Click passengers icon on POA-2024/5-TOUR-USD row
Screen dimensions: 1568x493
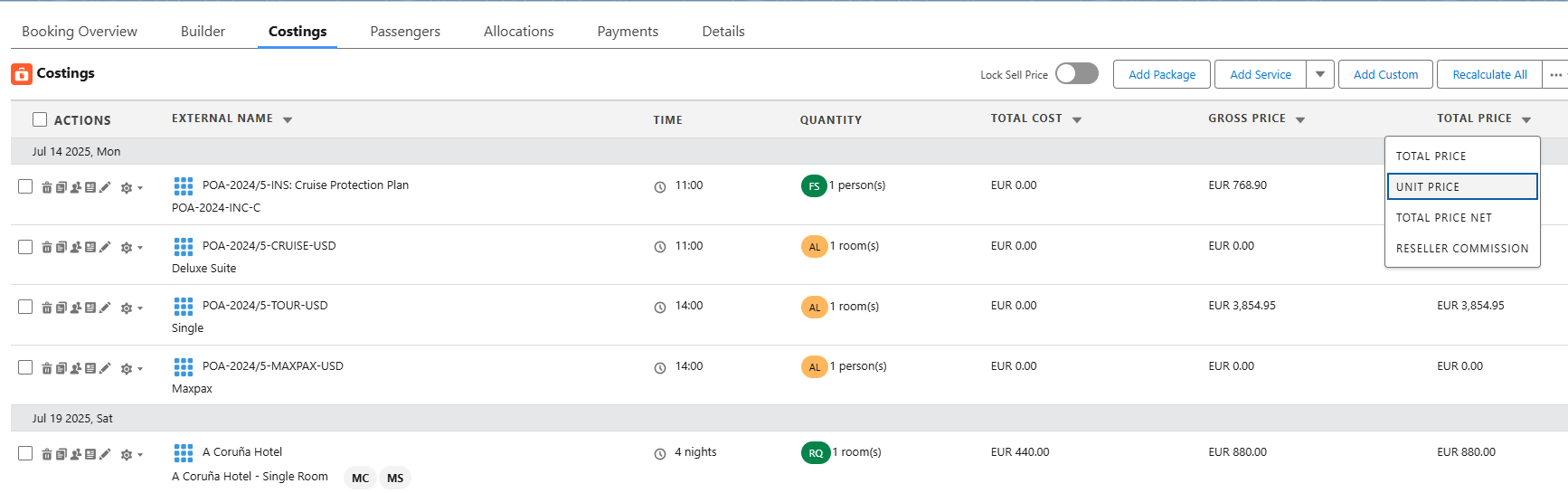pyautogui.click(x=76, y=308)
